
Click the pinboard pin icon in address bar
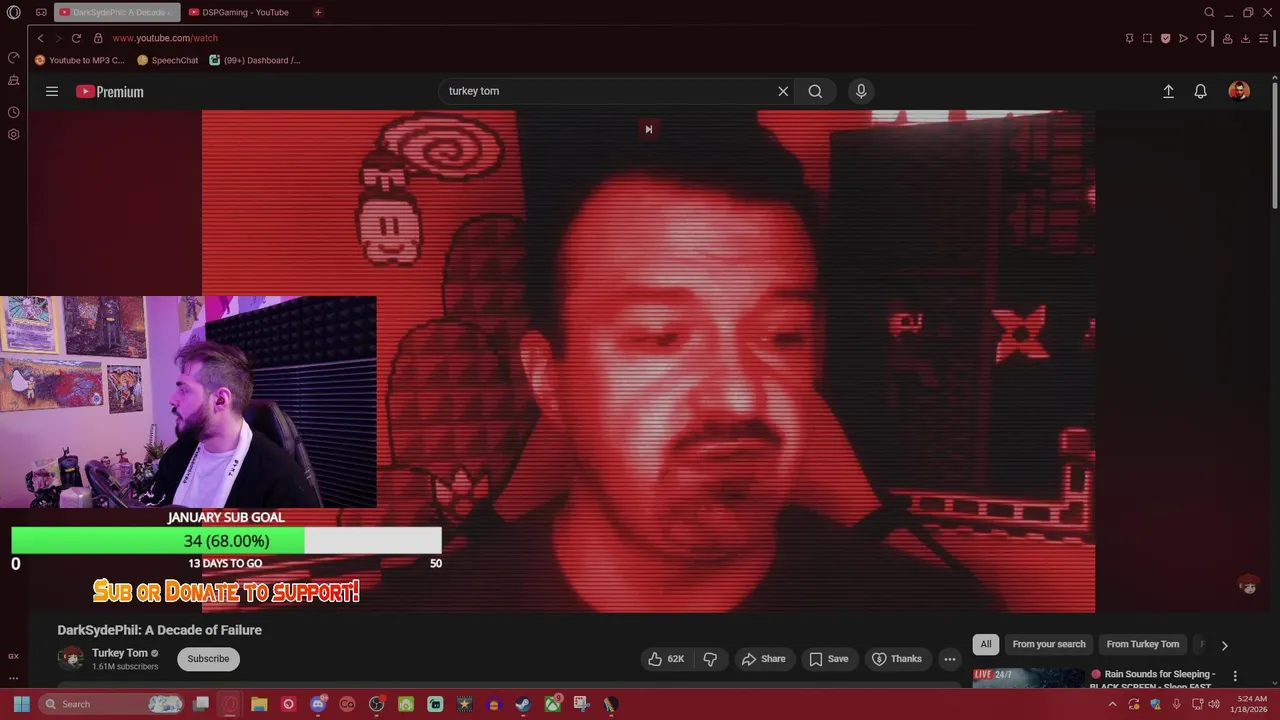[1129, 38]
